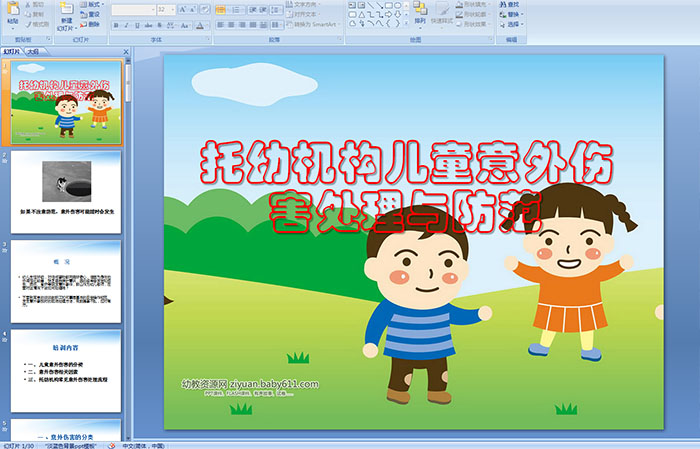Viewport: 700px width, 449px height.
Task: Close the slide thumbnails pane
Action: point(126,52)
